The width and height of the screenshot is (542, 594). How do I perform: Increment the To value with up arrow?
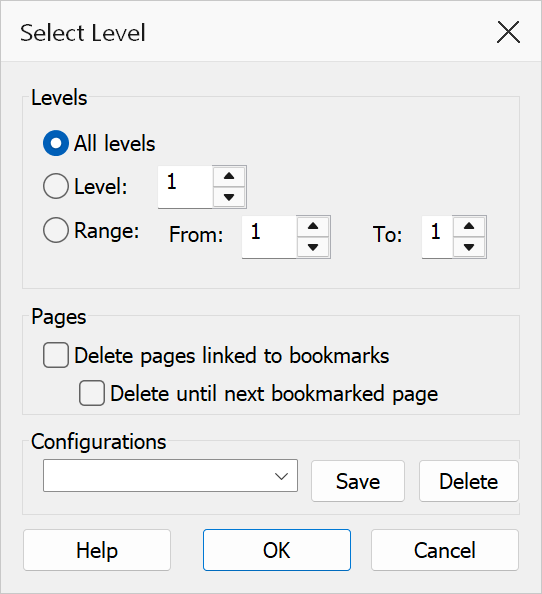click(469, 227)
